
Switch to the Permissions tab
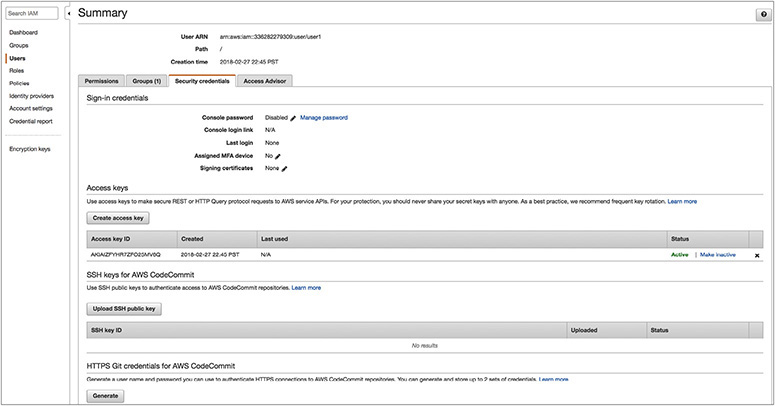click(x=102, y=80)
